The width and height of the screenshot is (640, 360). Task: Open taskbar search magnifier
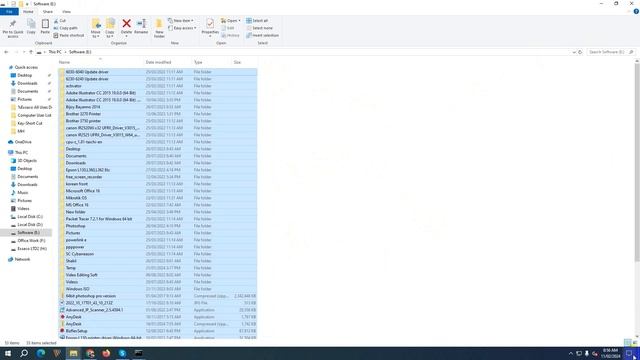click(24, 353)
